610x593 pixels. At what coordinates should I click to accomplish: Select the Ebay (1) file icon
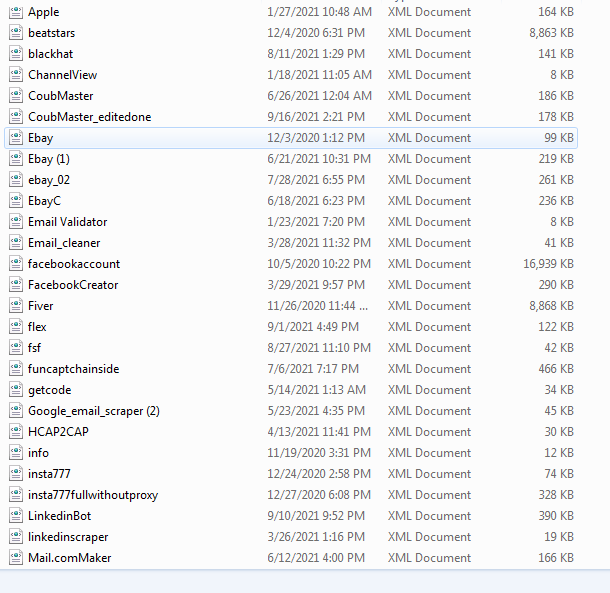[x=16, y=159]
